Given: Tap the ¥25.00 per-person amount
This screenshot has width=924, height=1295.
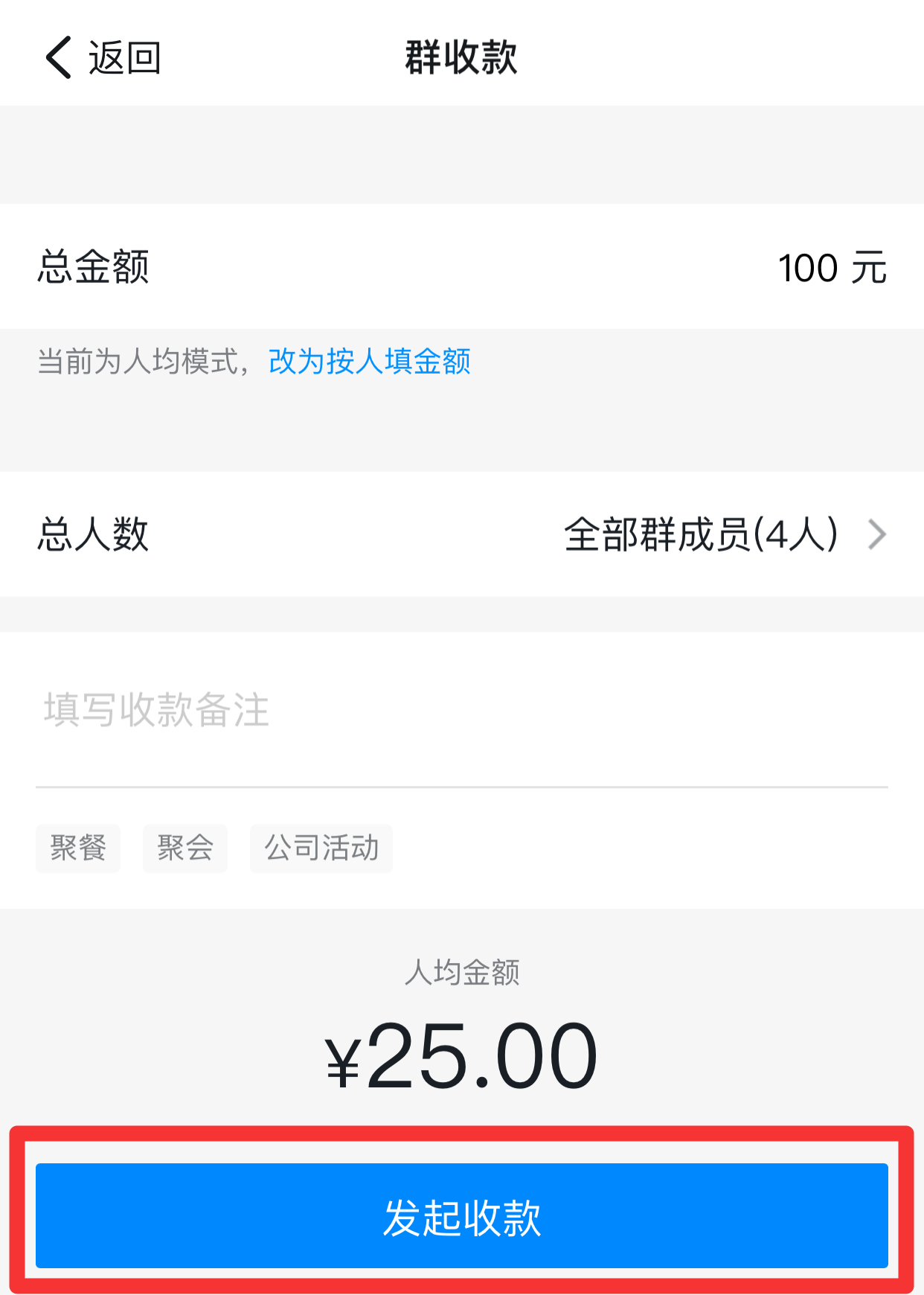Looking at the screenshot, I should point(462,1055).
